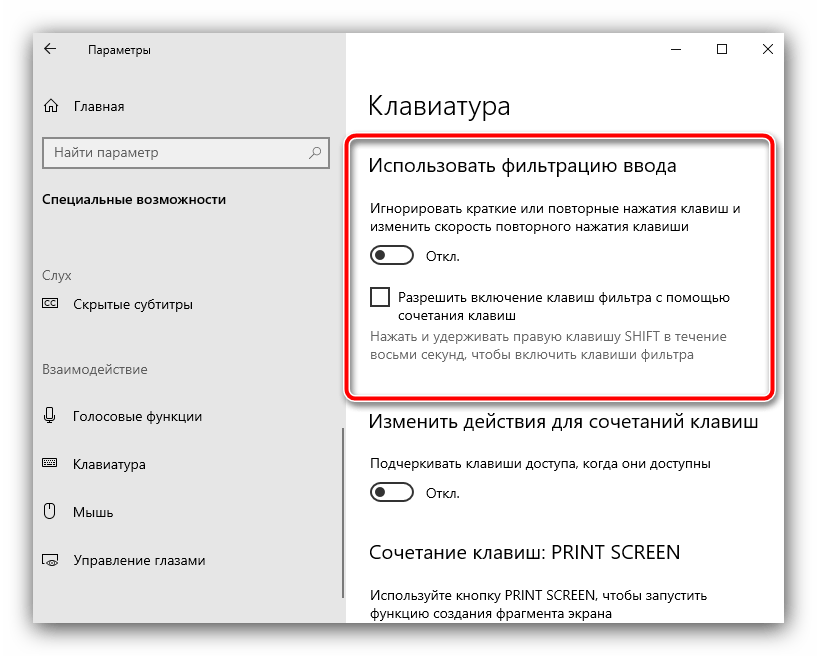The image size is (817, 656).
Task: Check the filter keys shortcut checkbox
Action: coord(380,297)
